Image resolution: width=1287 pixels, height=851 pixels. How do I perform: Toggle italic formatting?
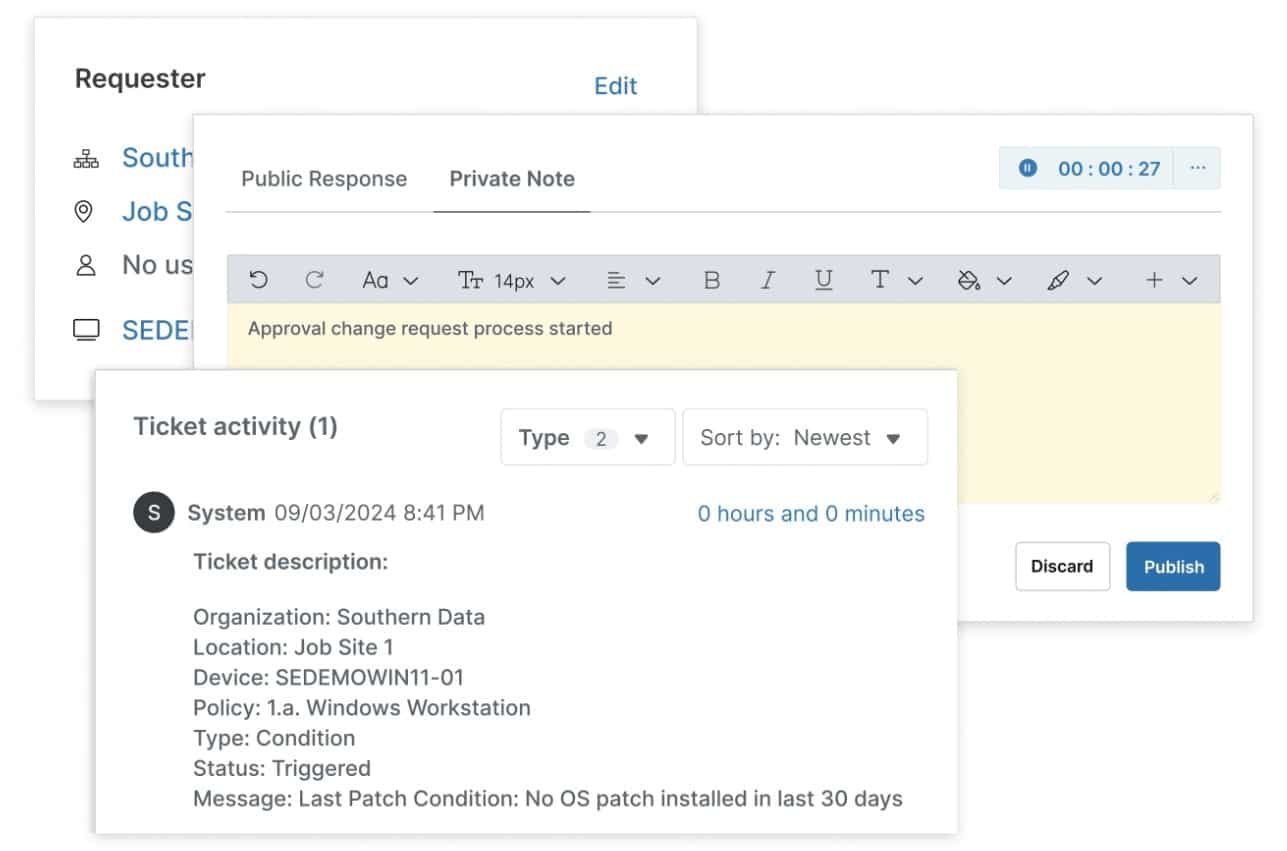(x=768, y=281)
